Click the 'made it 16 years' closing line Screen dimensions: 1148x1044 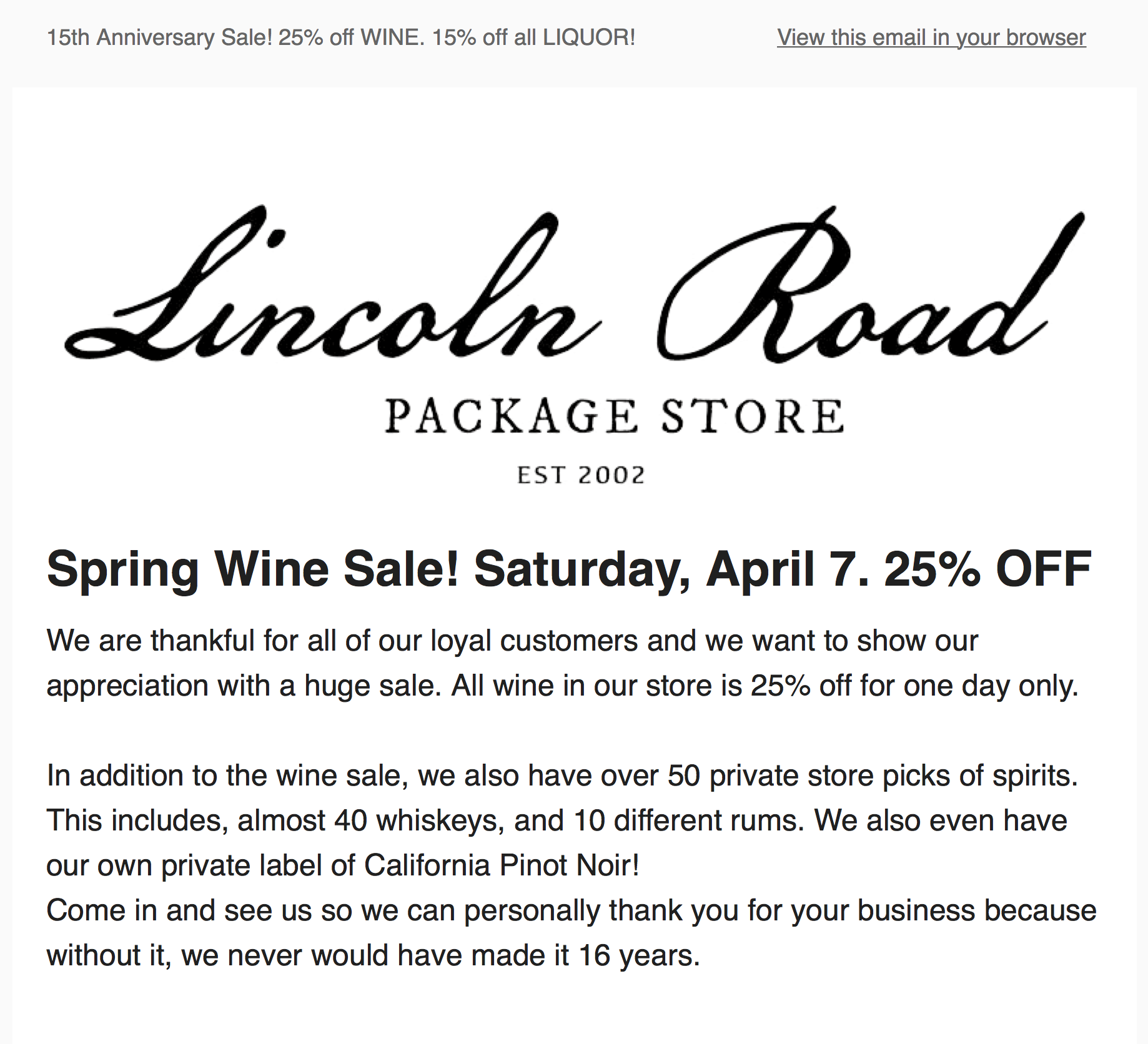(x=374, y=955)
